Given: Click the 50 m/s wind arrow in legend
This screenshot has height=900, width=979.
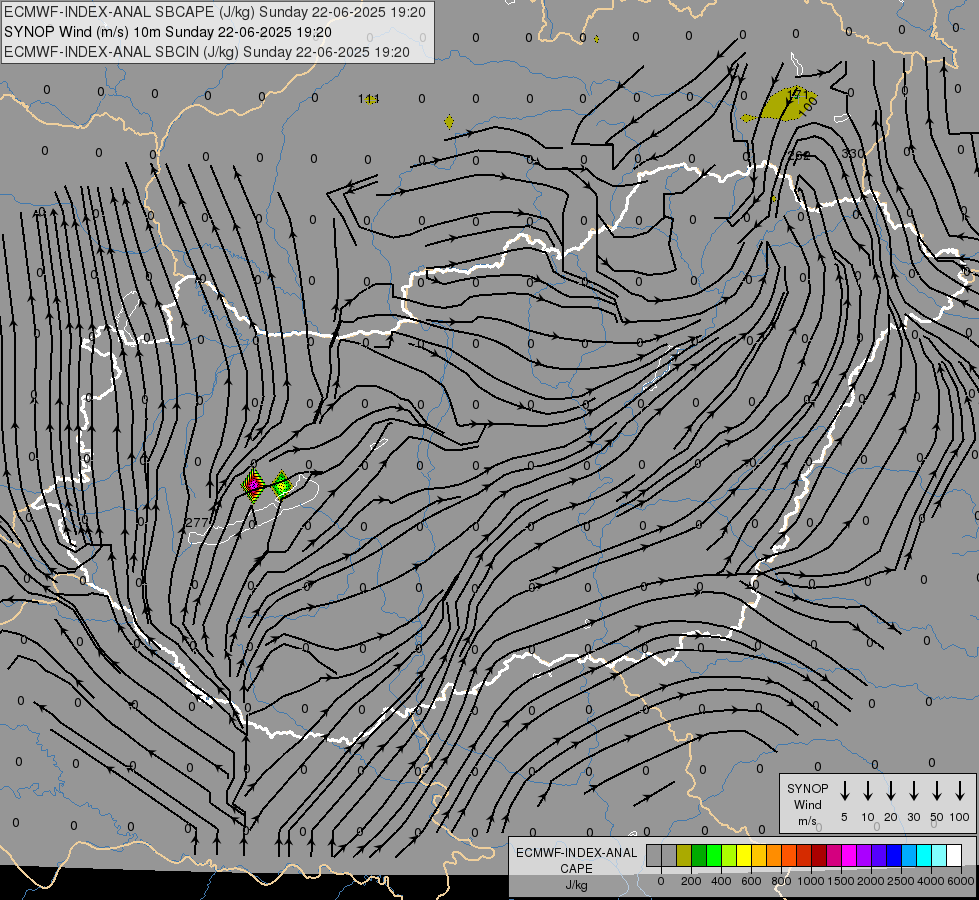Looking at the screenshot, I should pyautogui.click(x=937, y=791).
